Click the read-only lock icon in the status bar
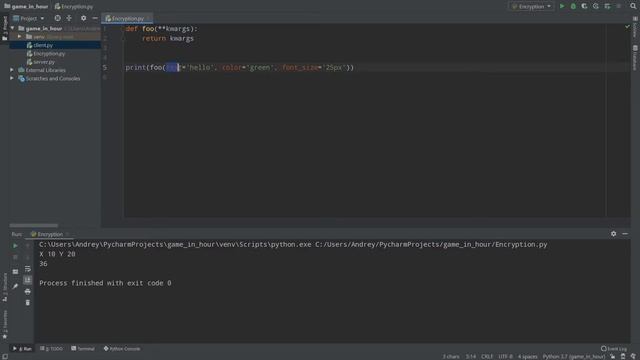This screenshot has height=360, width=640. 613,356
